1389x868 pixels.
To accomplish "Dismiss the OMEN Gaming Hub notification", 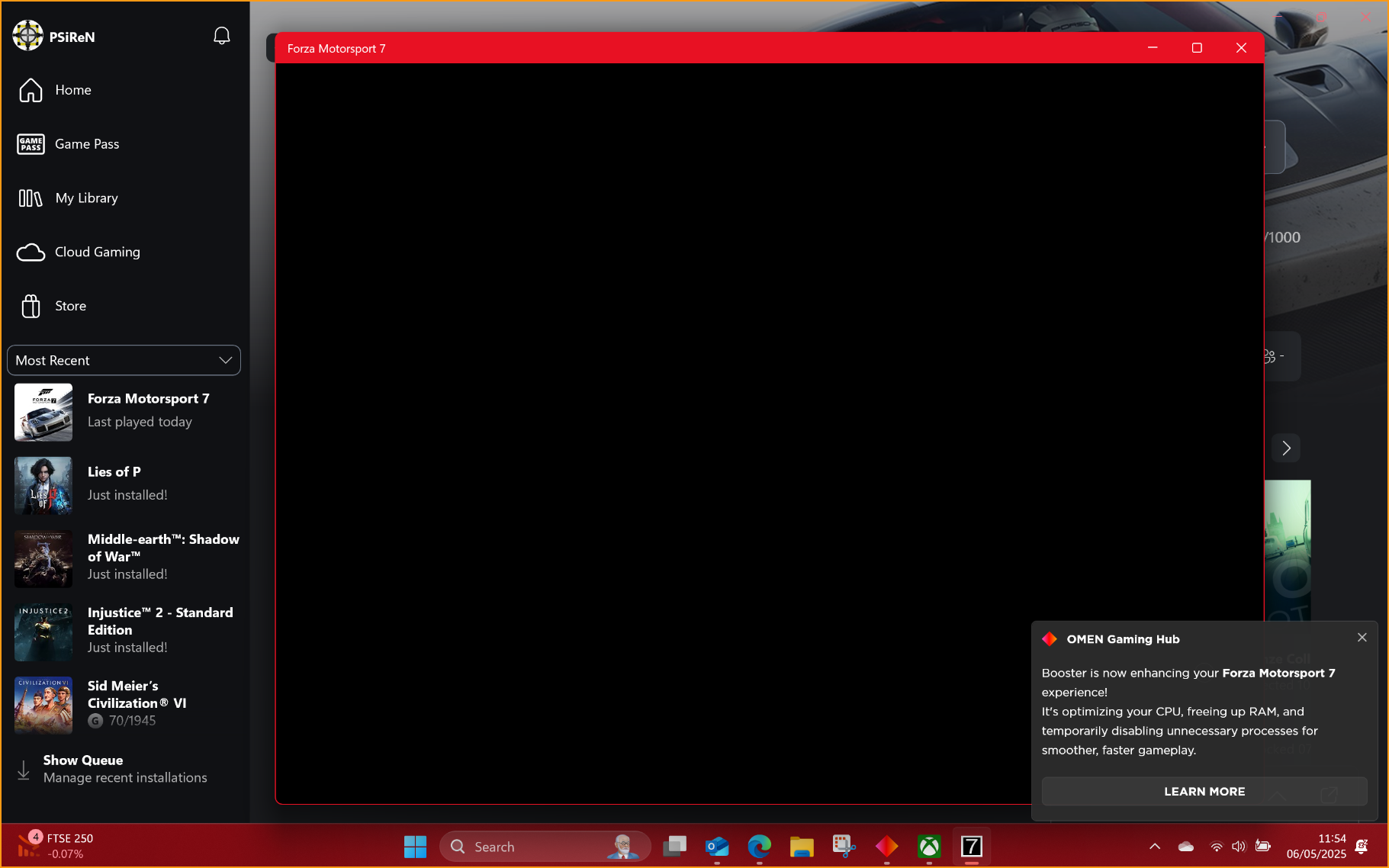I will 1362,638.
